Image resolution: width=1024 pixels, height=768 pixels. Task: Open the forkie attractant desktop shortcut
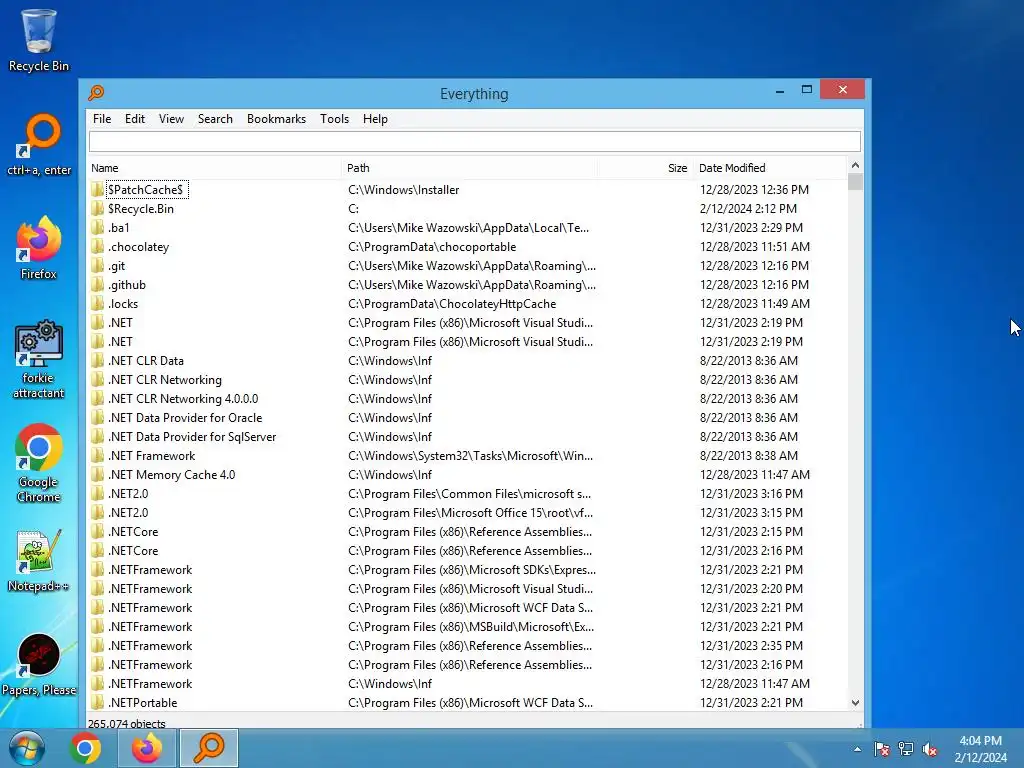39,359
